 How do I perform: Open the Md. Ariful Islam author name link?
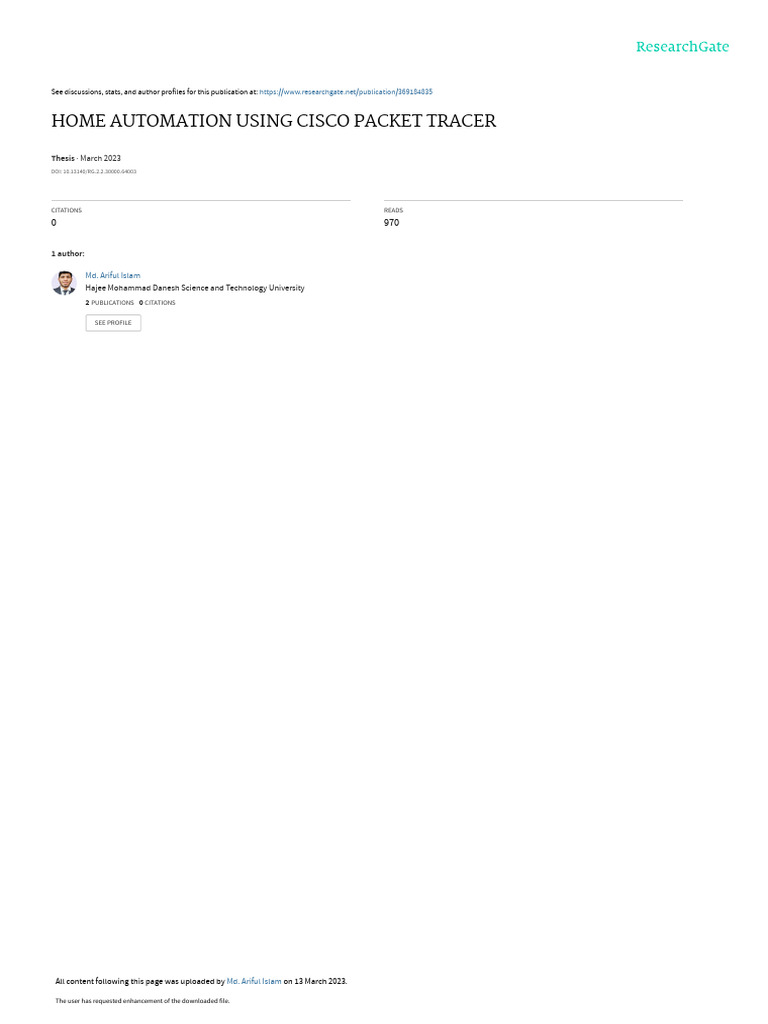pos(112,276)
